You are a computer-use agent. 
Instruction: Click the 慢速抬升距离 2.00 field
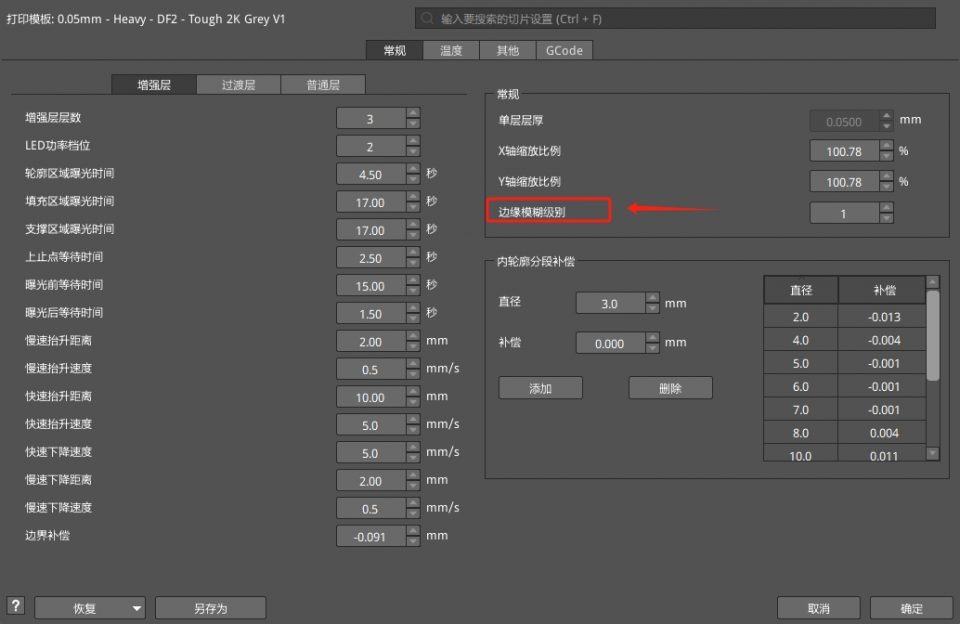point(371,342)
